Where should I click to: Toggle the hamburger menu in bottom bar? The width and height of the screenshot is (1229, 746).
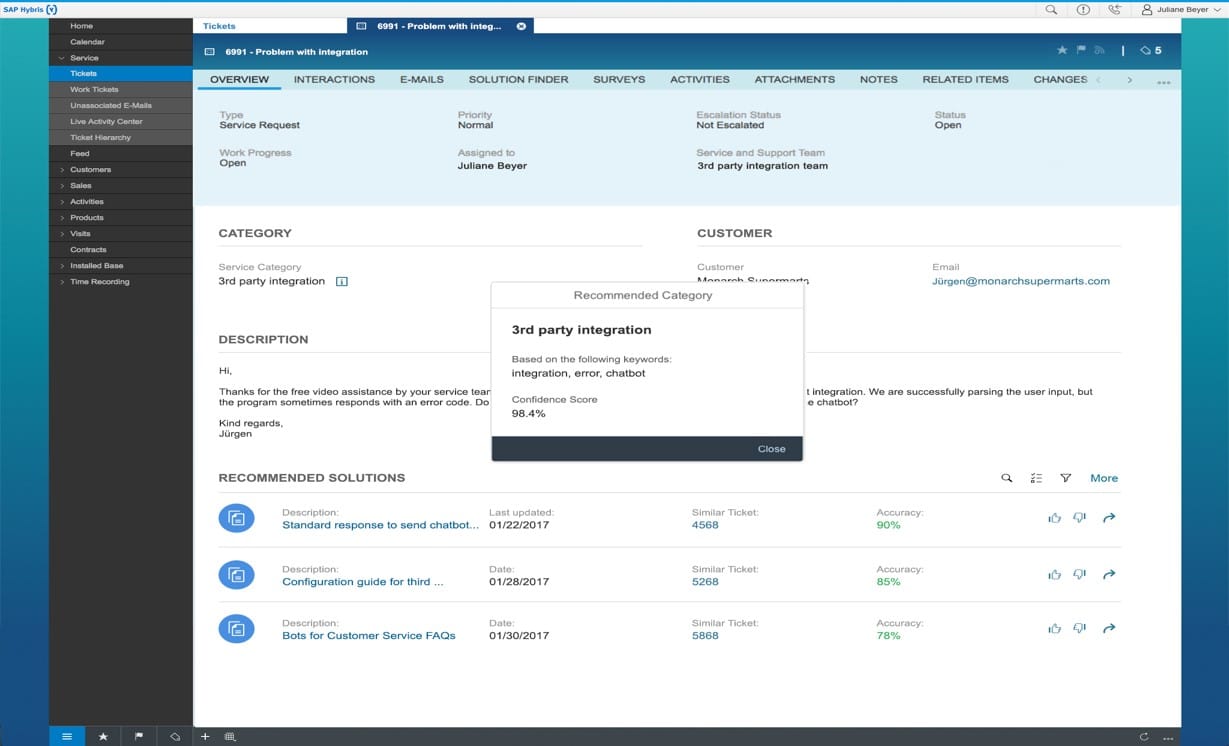(67, 737)
